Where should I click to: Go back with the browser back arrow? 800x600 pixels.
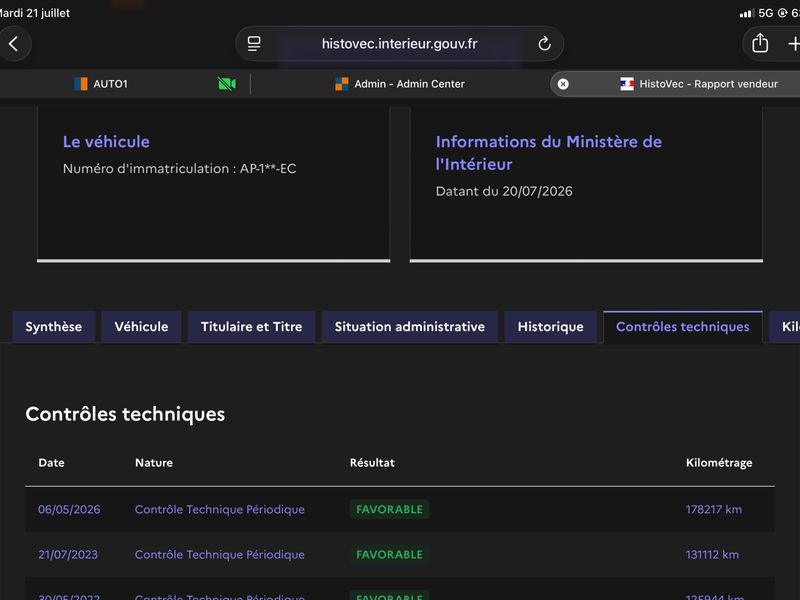coord(14,44)
